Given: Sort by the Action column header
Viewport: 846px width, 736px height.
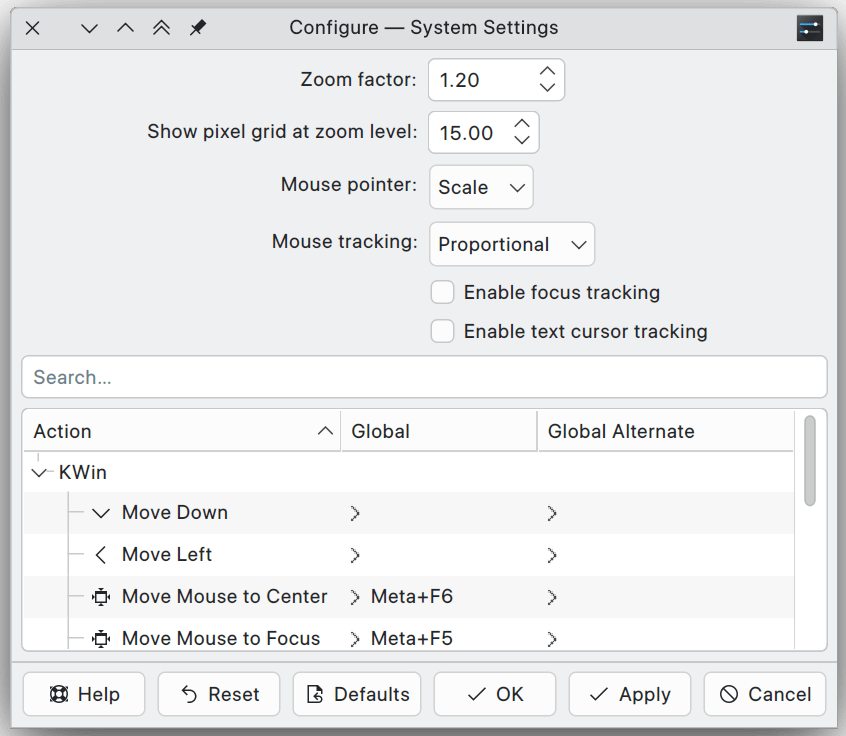Looking at the screenshot, I should pyautogui.click(x=182, y=431).
